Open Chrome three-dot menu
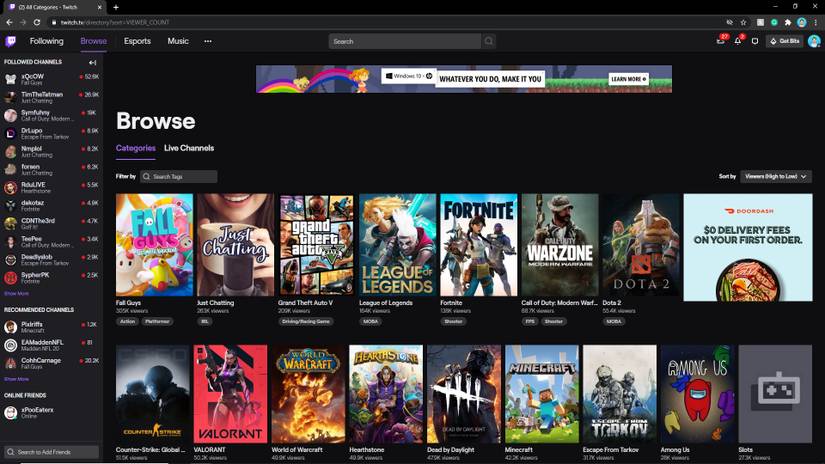The image size is (825, 464). tap(816, 22)
